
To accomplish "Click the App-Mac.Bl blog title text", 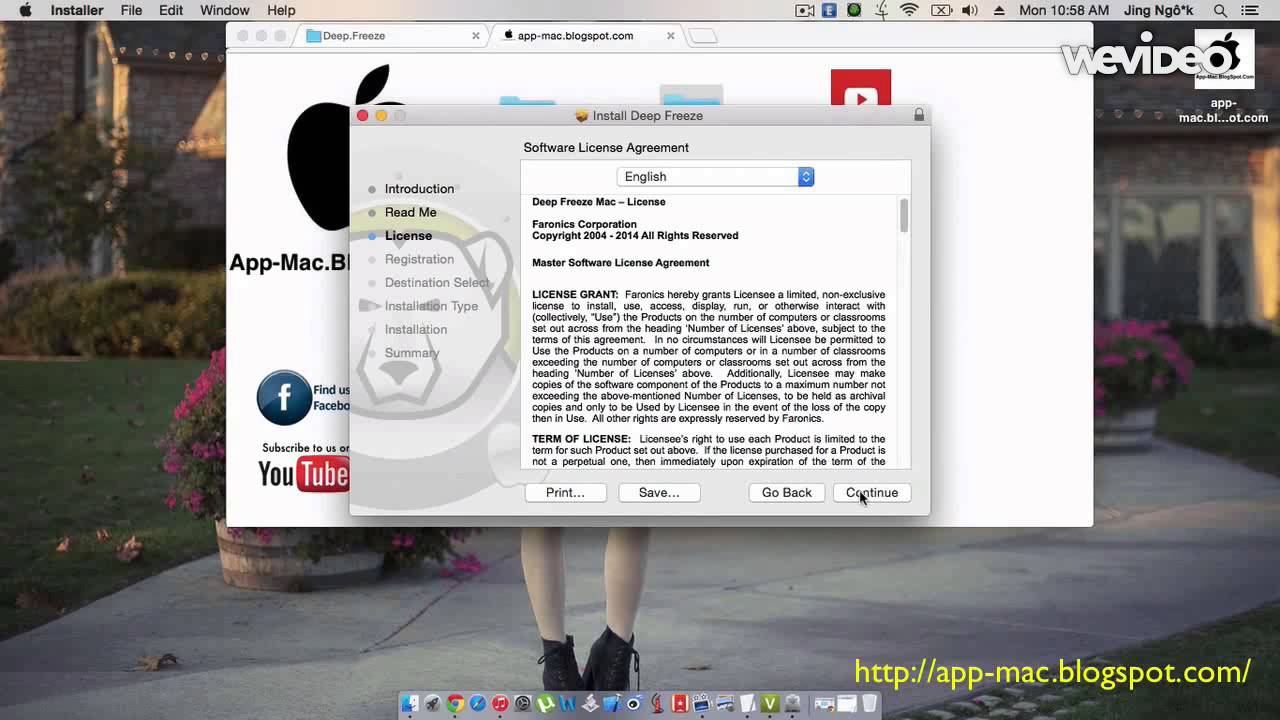I will [x=290, y=263].
